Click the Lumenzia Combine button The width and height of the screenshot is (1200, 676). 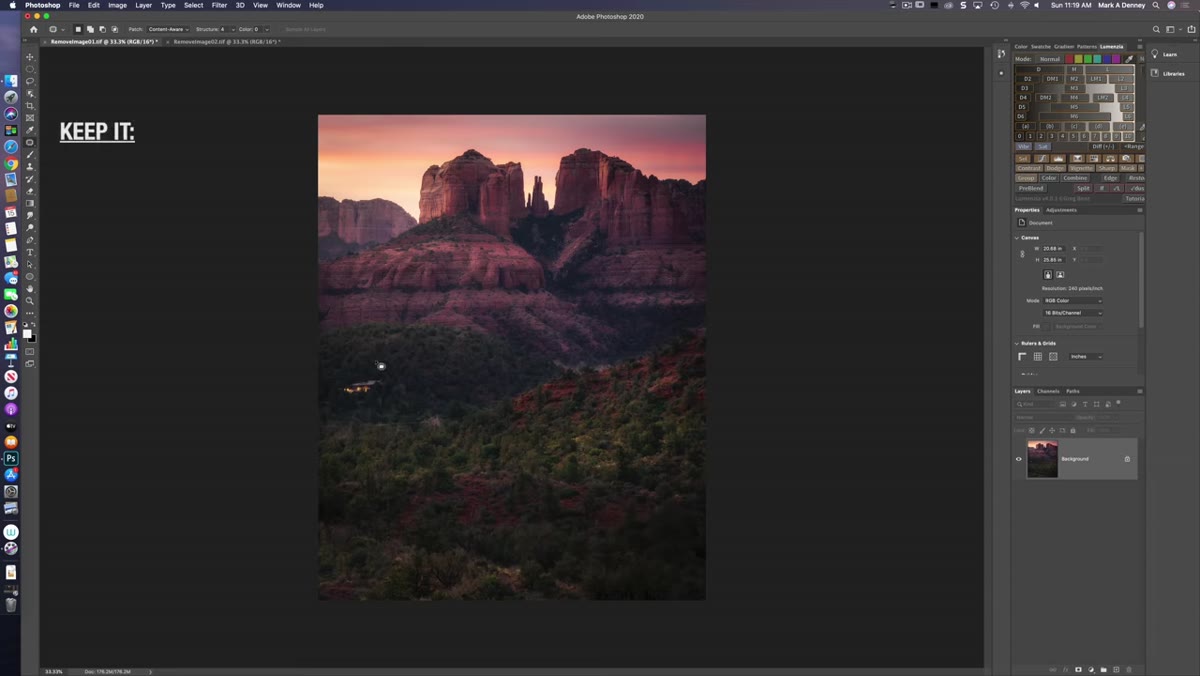[x=1075, y=178]
